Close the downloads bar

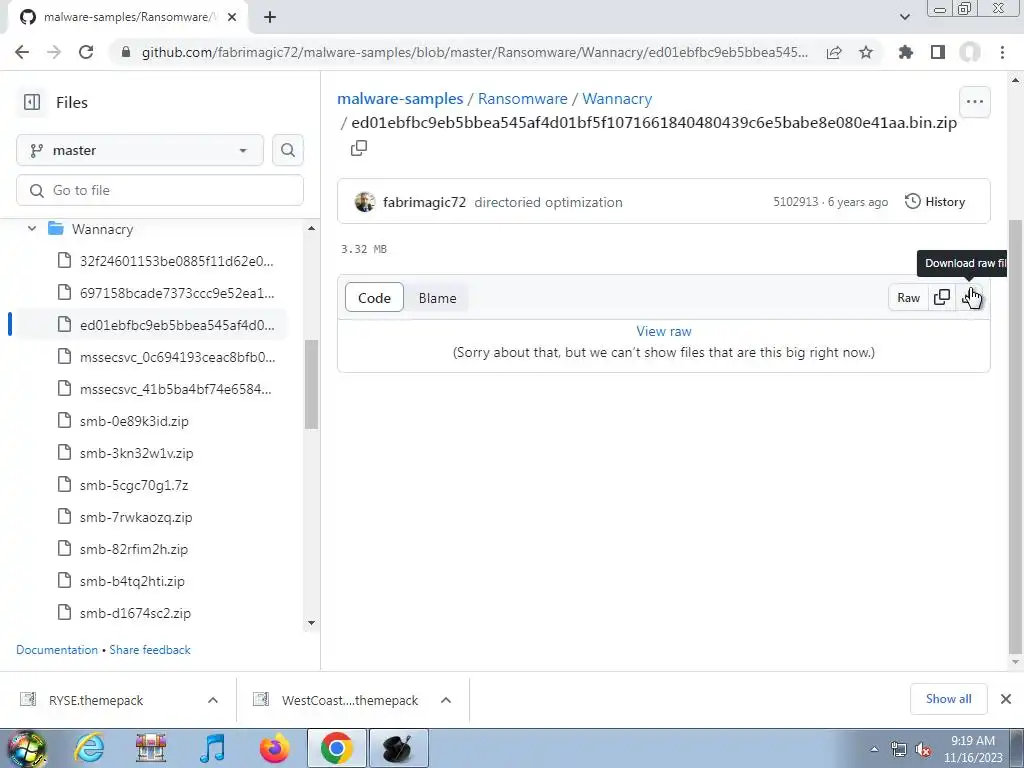pos(1006,699)
